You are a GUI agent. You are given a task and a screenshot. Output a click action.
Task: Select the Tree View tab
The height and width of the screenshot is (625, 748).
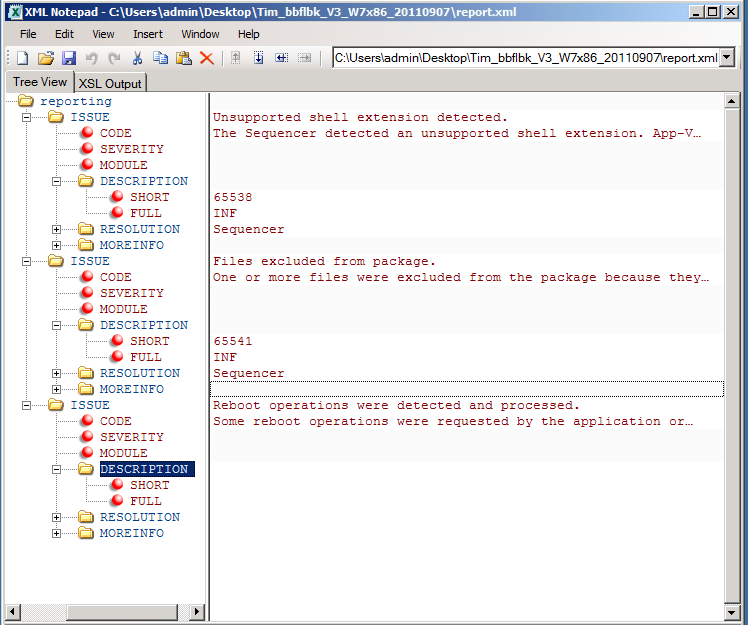(x=40, y=82)
